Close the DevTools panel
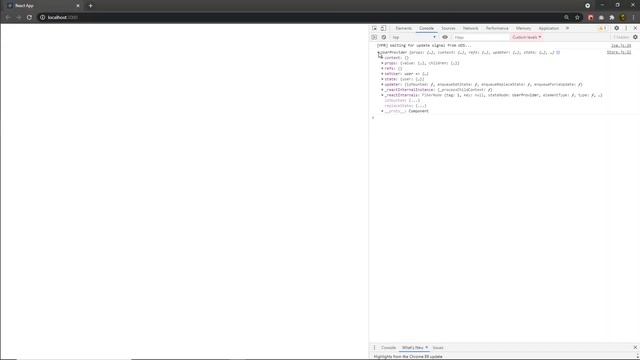Viewport: 640px width, 360px height. tap(635, 28)
